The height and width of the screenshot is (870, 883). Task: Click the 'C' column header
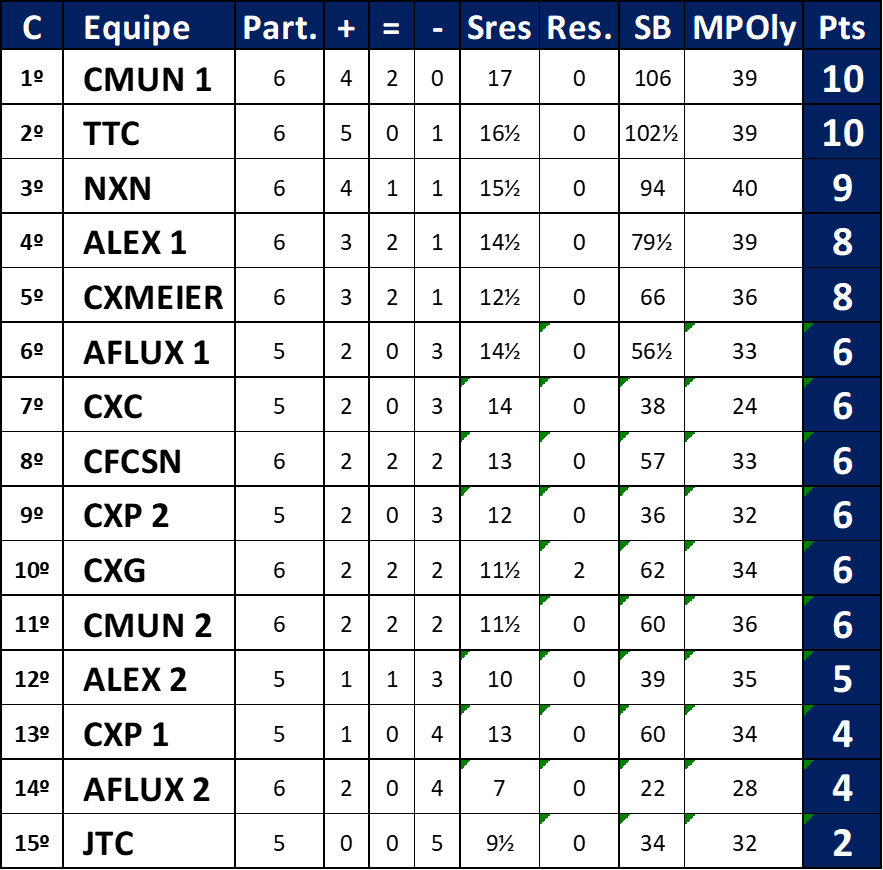31,27
